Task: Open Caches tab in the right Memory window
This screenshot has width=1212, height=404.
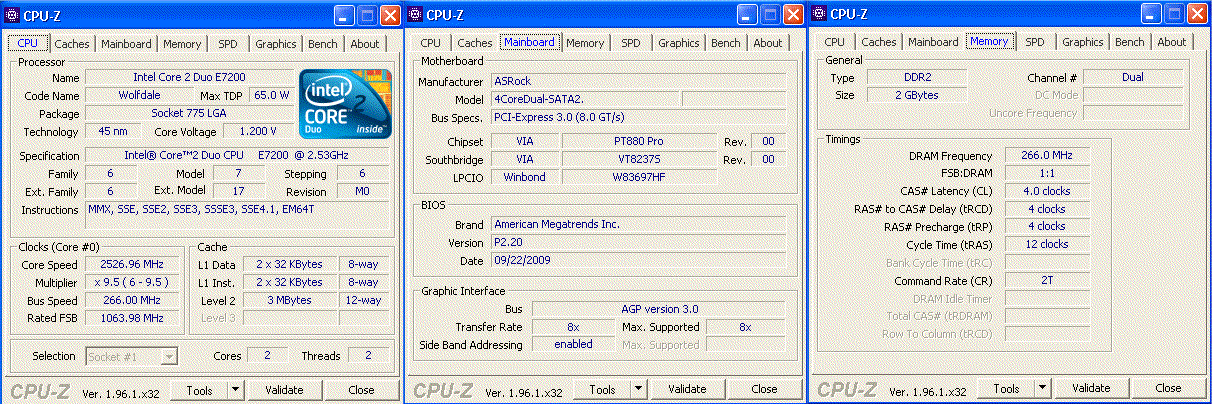Action: pyautogui.click(x=879, y=43)
